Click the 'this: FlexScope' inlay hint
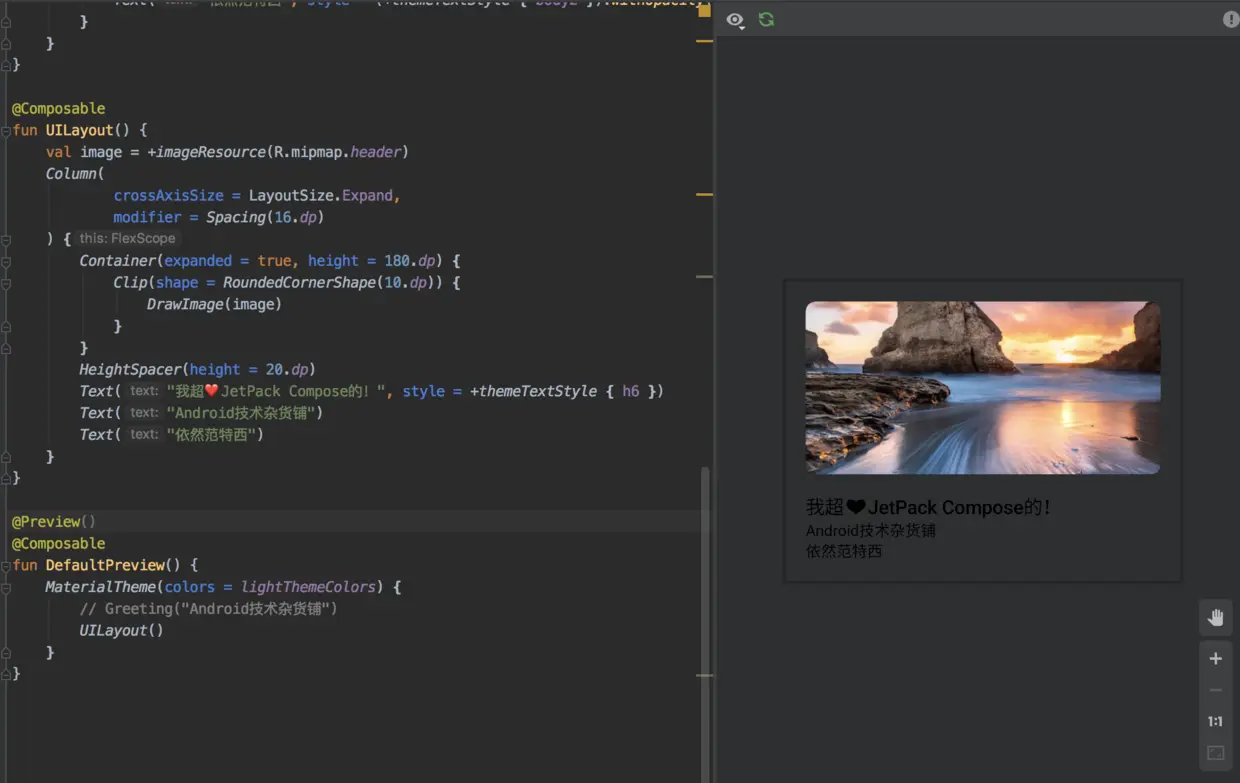This screenshot has height=783, width=1240. pos(127,238)
